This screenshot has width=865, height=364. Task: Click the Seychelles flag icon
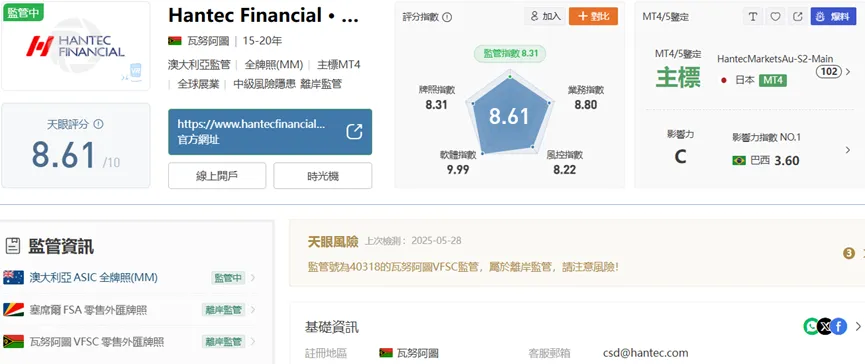click(x=13, y=309)
